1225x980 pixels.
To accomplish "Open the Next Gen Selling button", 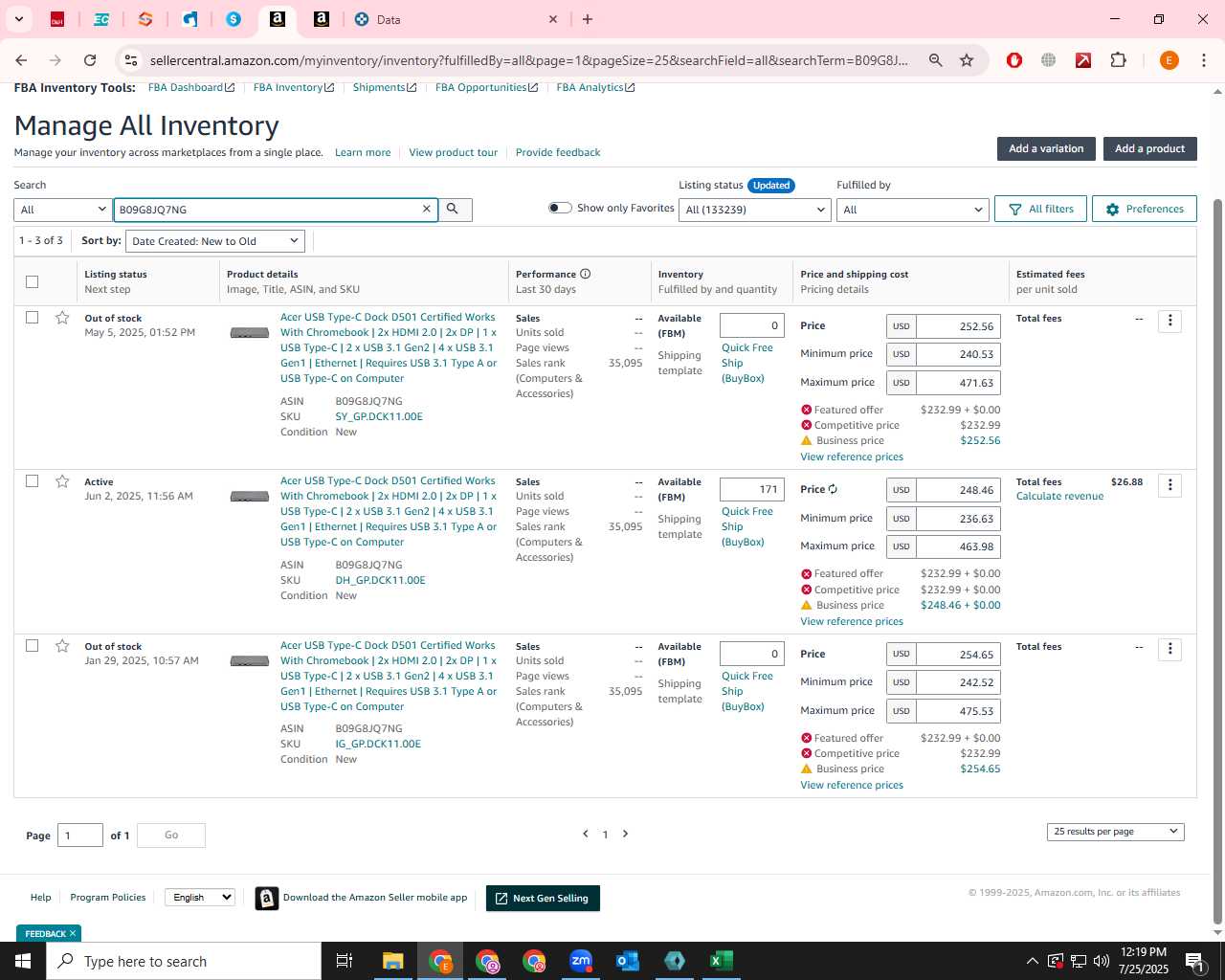I will coord(543,898).
